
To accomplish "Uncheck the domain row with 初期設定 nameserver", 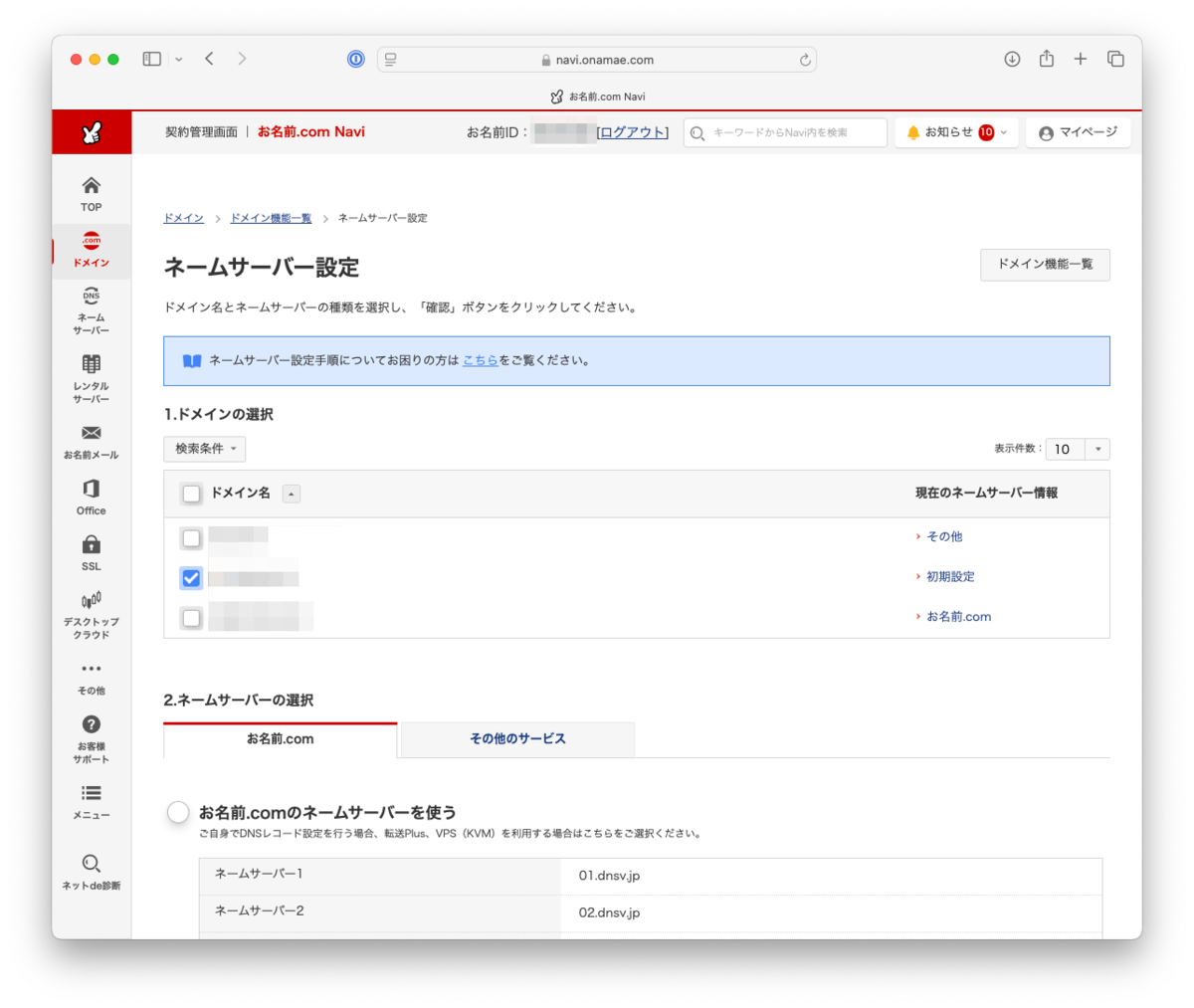I will click(191, 578).
